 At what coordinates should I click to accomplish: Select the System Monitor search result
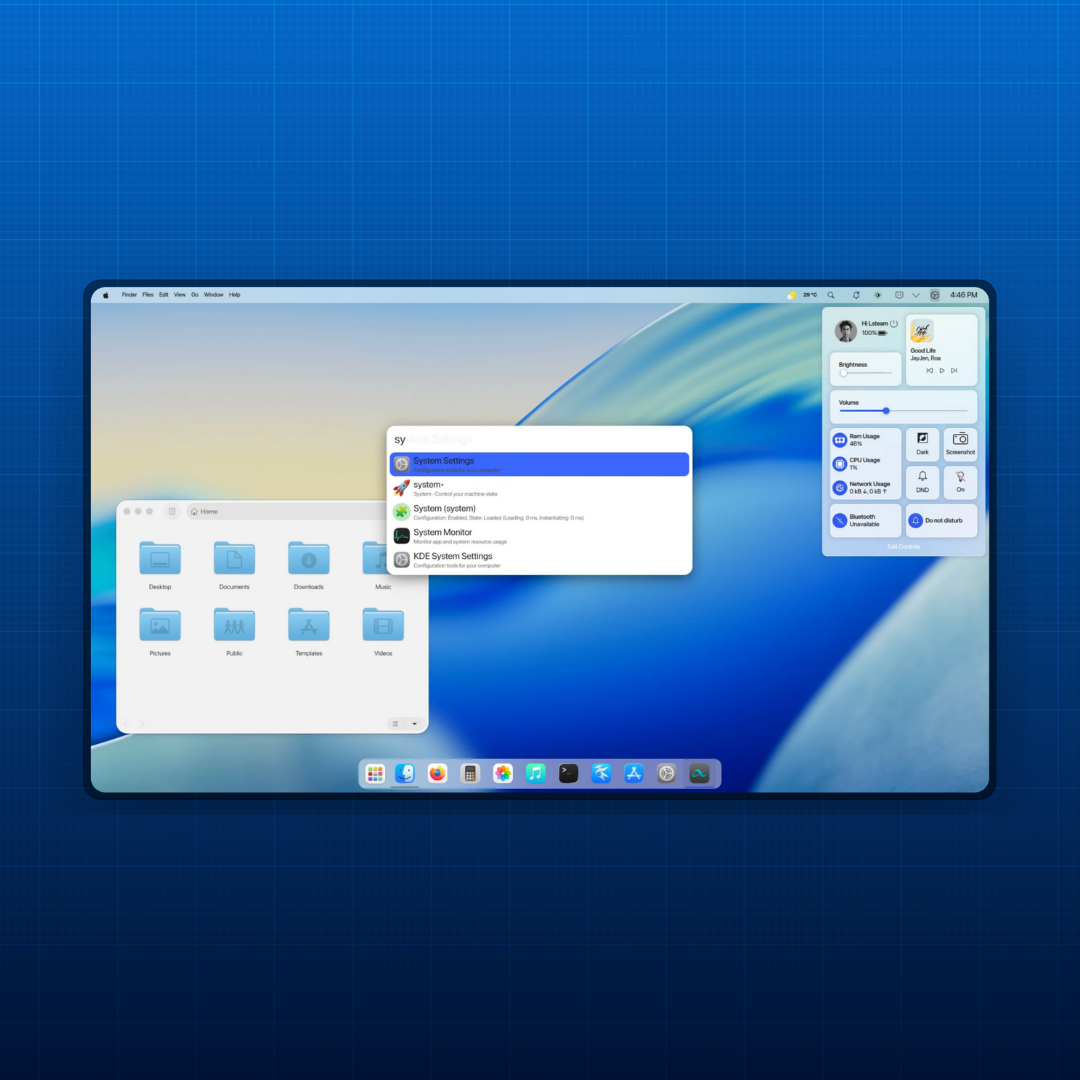539,536
